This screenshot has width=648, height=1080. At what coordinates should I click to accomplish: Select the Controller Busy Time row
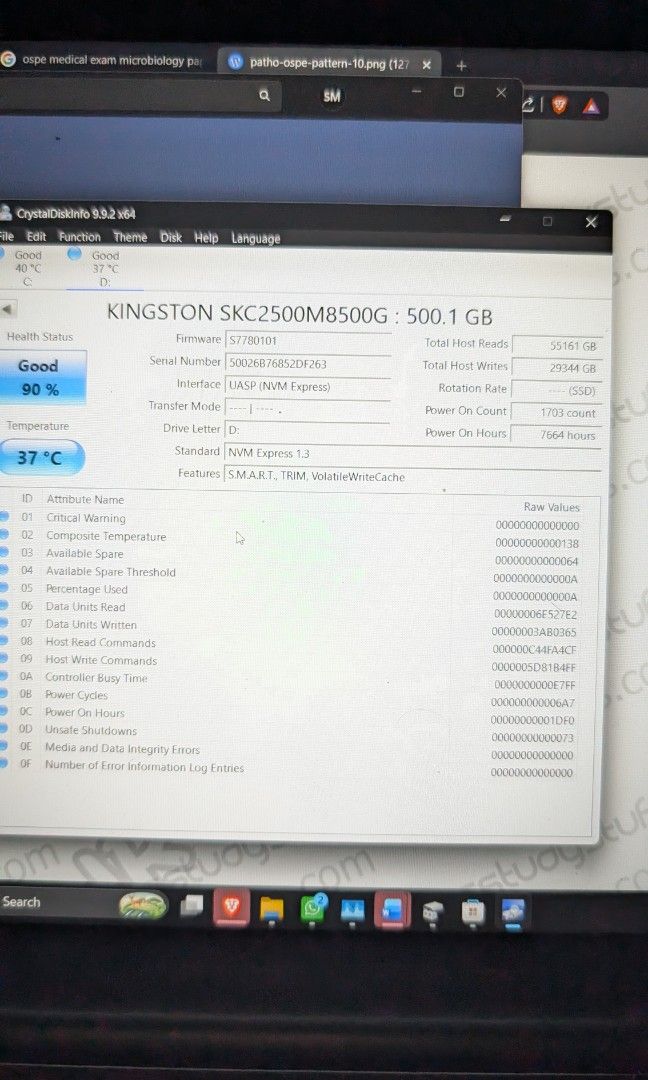295,681
